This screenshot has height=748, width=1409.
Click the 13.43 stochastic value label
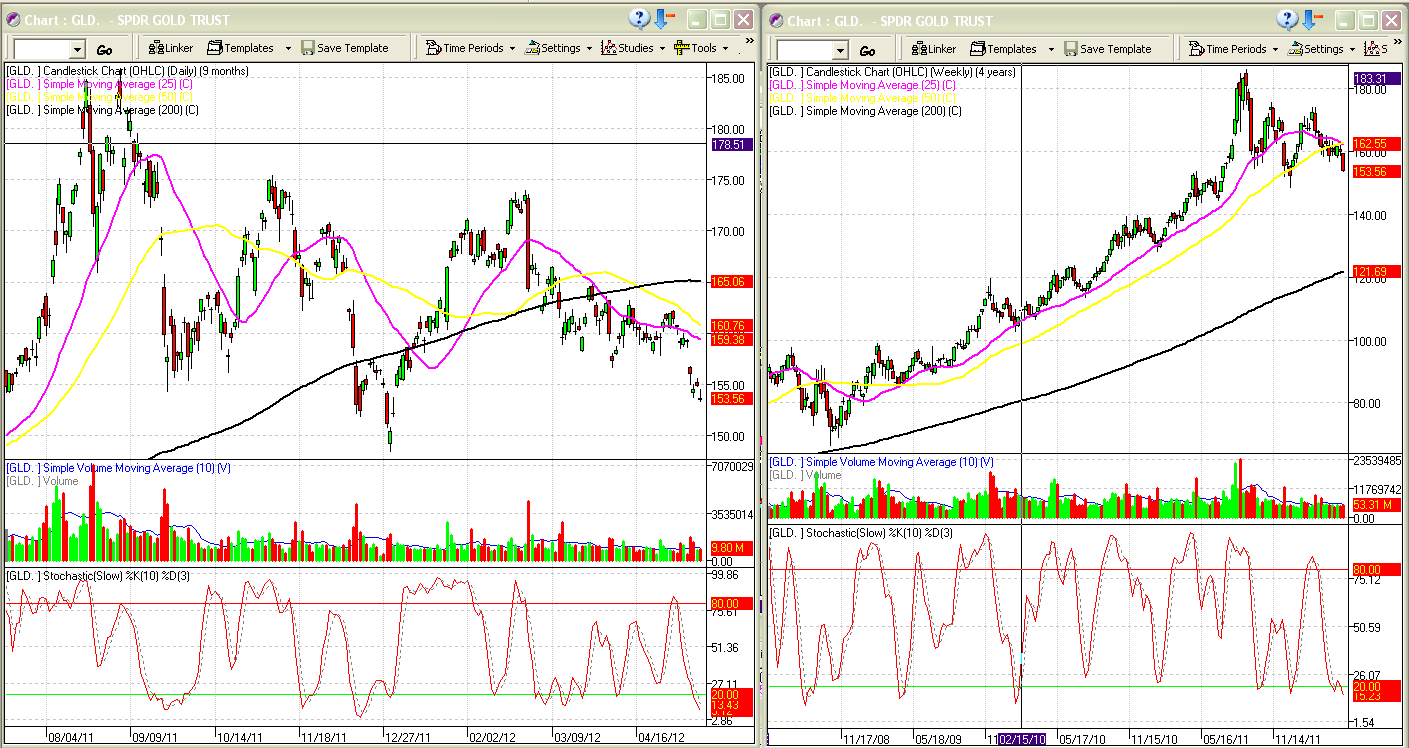tap(730, 707)
